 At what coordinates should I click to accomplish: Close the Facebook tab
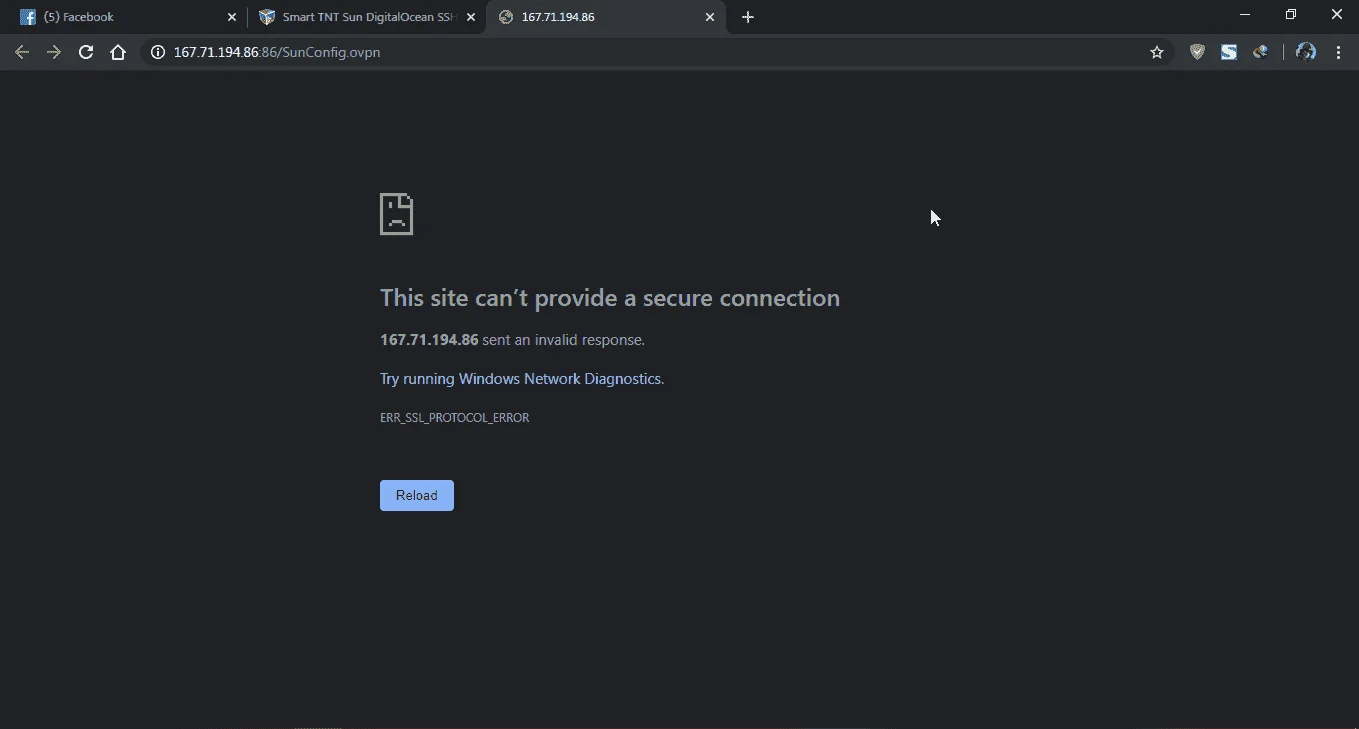(232, 17)
